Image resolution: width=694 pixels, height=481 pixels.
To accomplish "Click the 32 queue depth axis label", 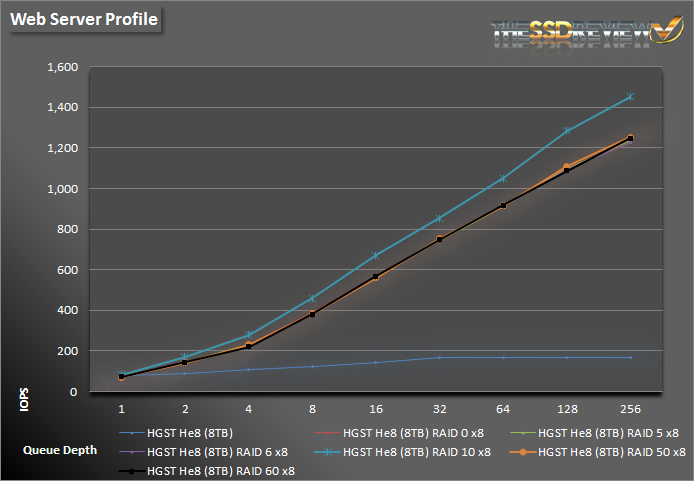I will [440, 408].
